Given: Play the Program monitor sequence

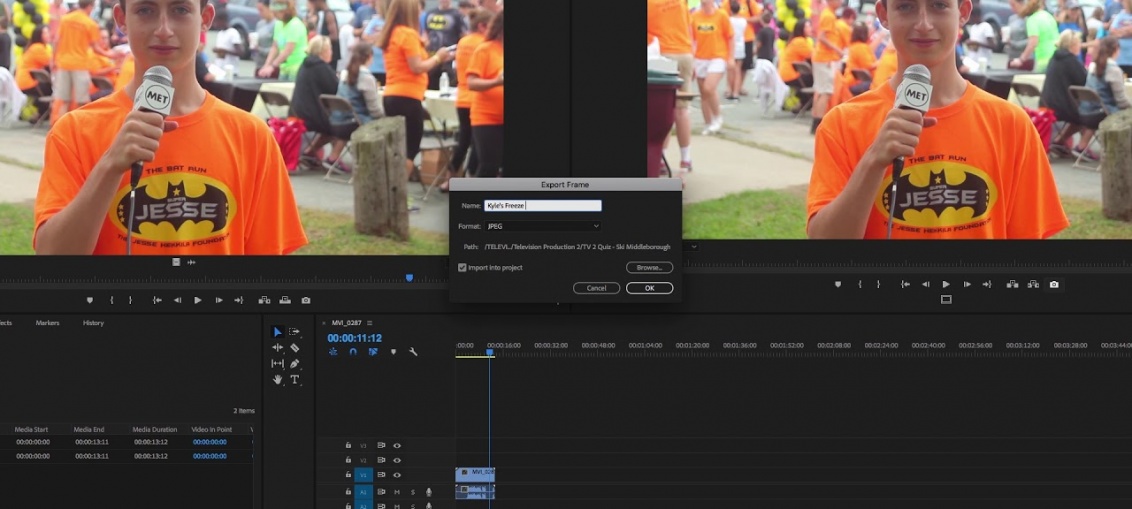Looking at the screenshot, I should point(946,284).
